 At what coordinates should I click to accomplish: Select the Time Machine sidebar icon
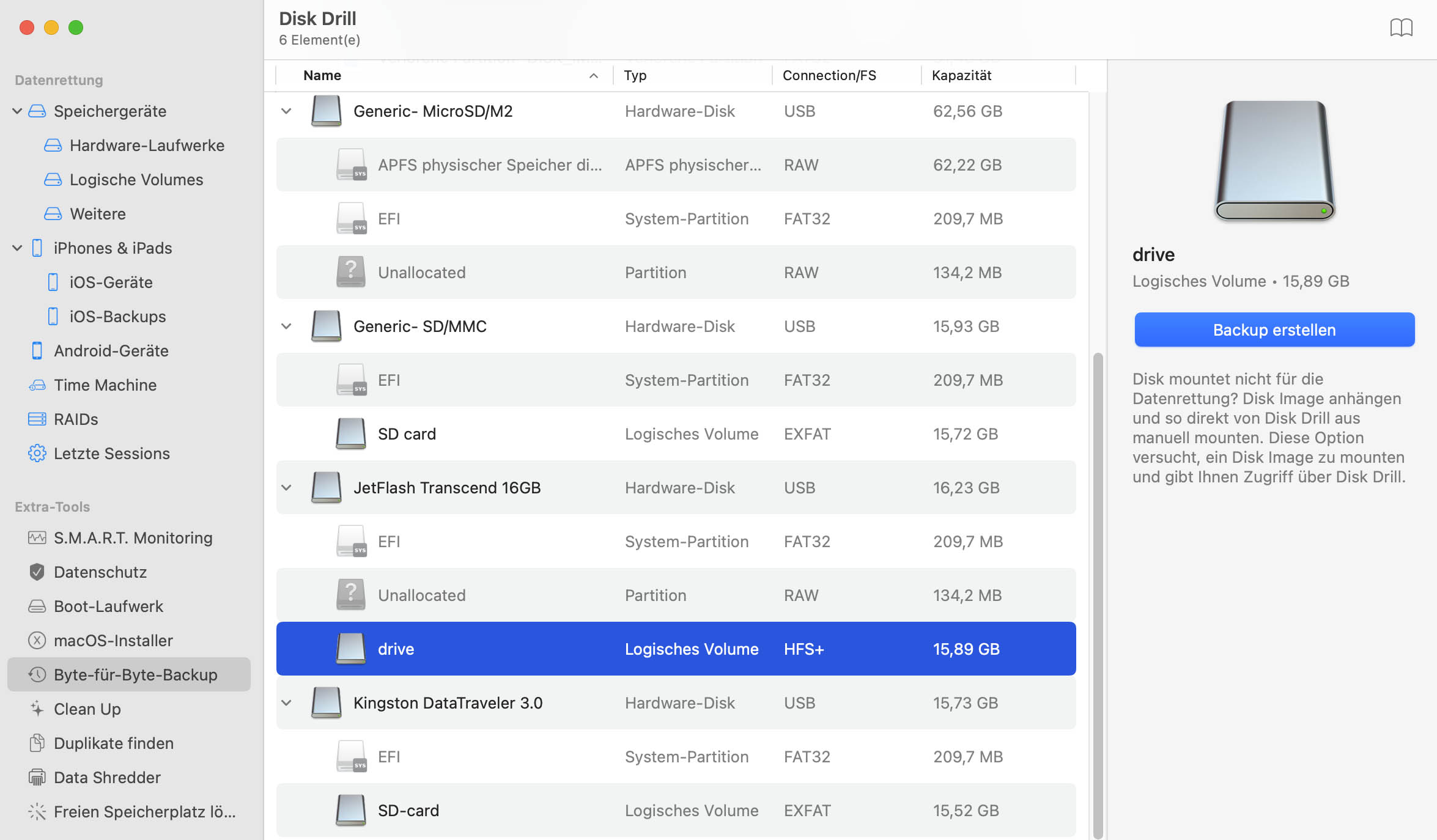click(x=37, y=385)
